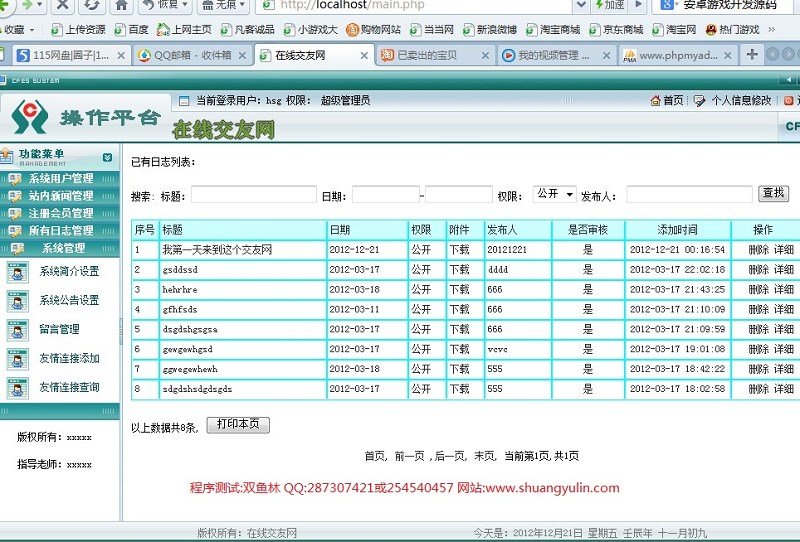800x542 pixels.
Task: Click the edit icon beside 个人信息修改
Action: (x=699, y=101)
